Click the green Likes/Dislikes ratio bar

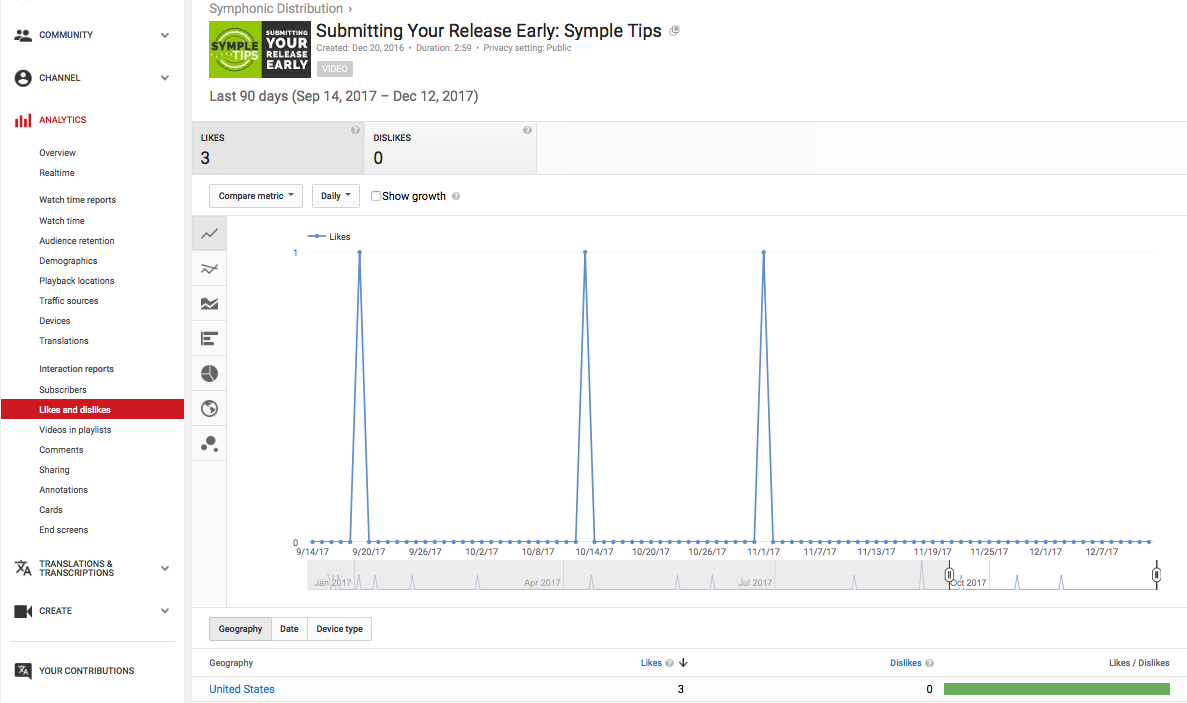pos(1057,689)
